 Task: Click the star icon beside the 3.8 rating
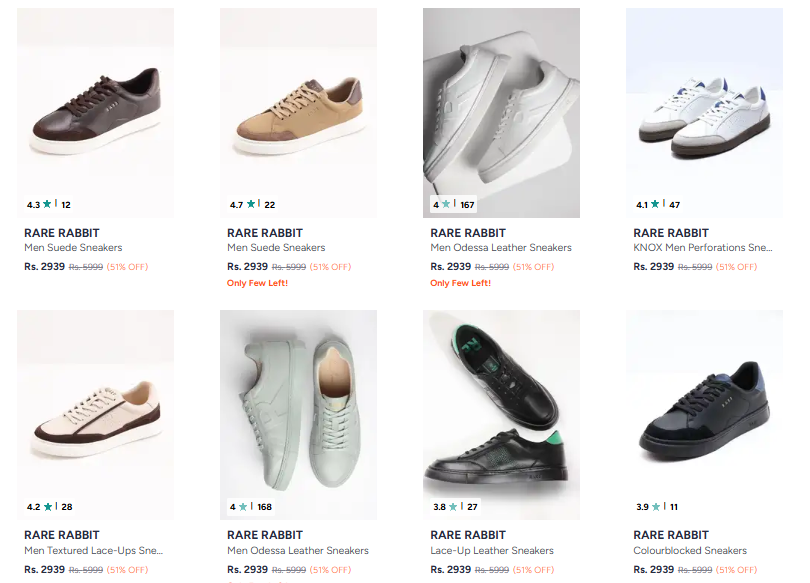click(x=453, y=506)
